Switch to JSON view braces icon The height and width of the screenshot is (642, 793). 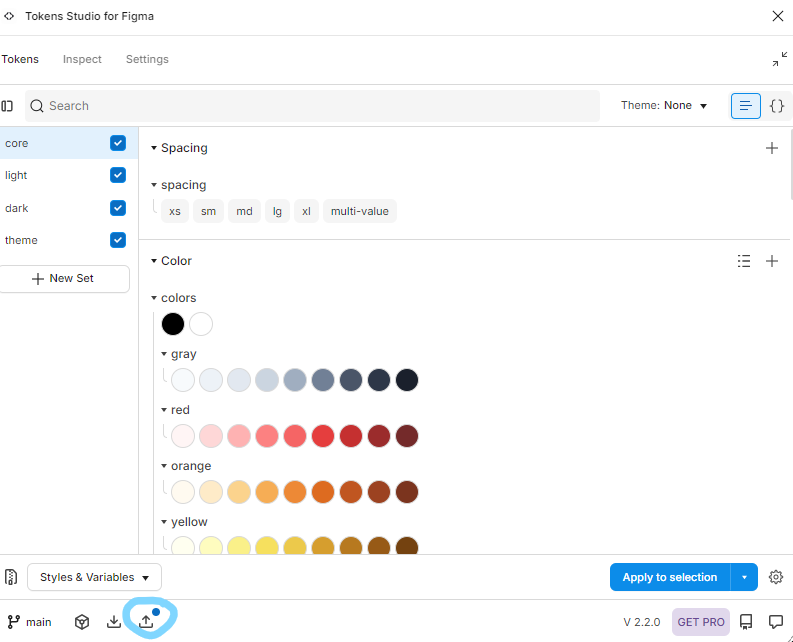coord(776,106)
